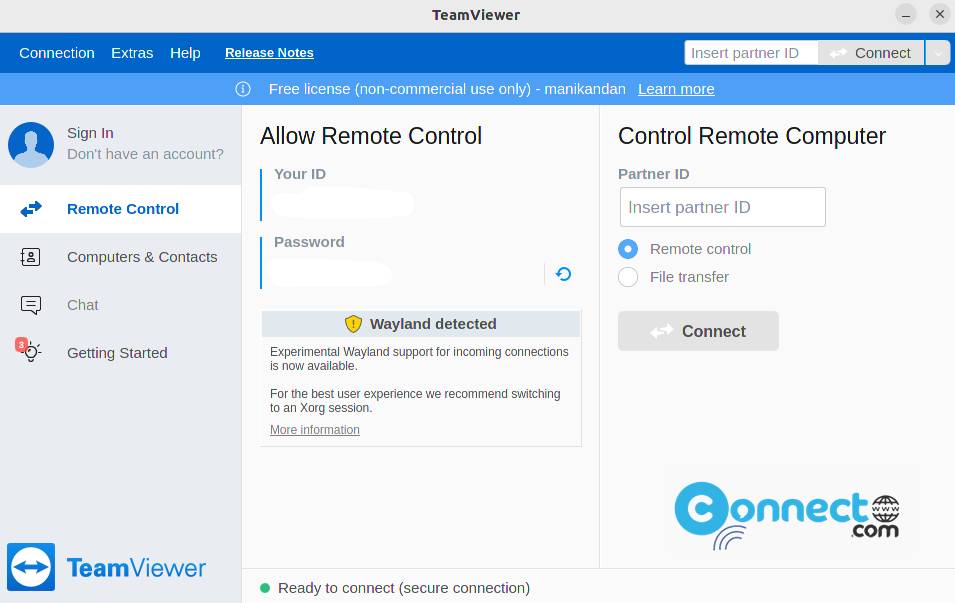Minimize the TeamViewer window
This screenshot has height=603, width=955.
(x=906, y=15)
